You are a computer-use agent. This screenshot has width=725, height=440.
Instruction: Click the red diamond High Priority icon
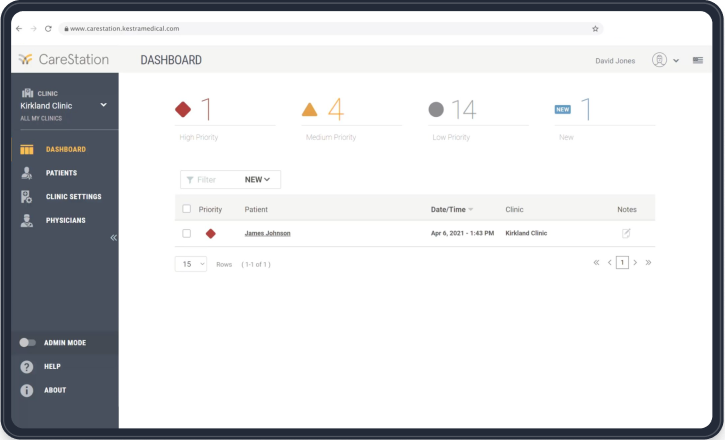[x=183, y=110]
